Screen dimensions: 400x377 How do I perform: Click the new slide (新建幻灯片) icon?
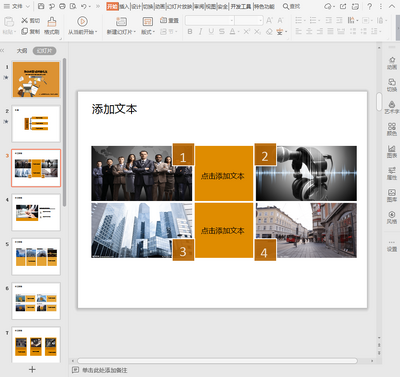coord(121,22)
